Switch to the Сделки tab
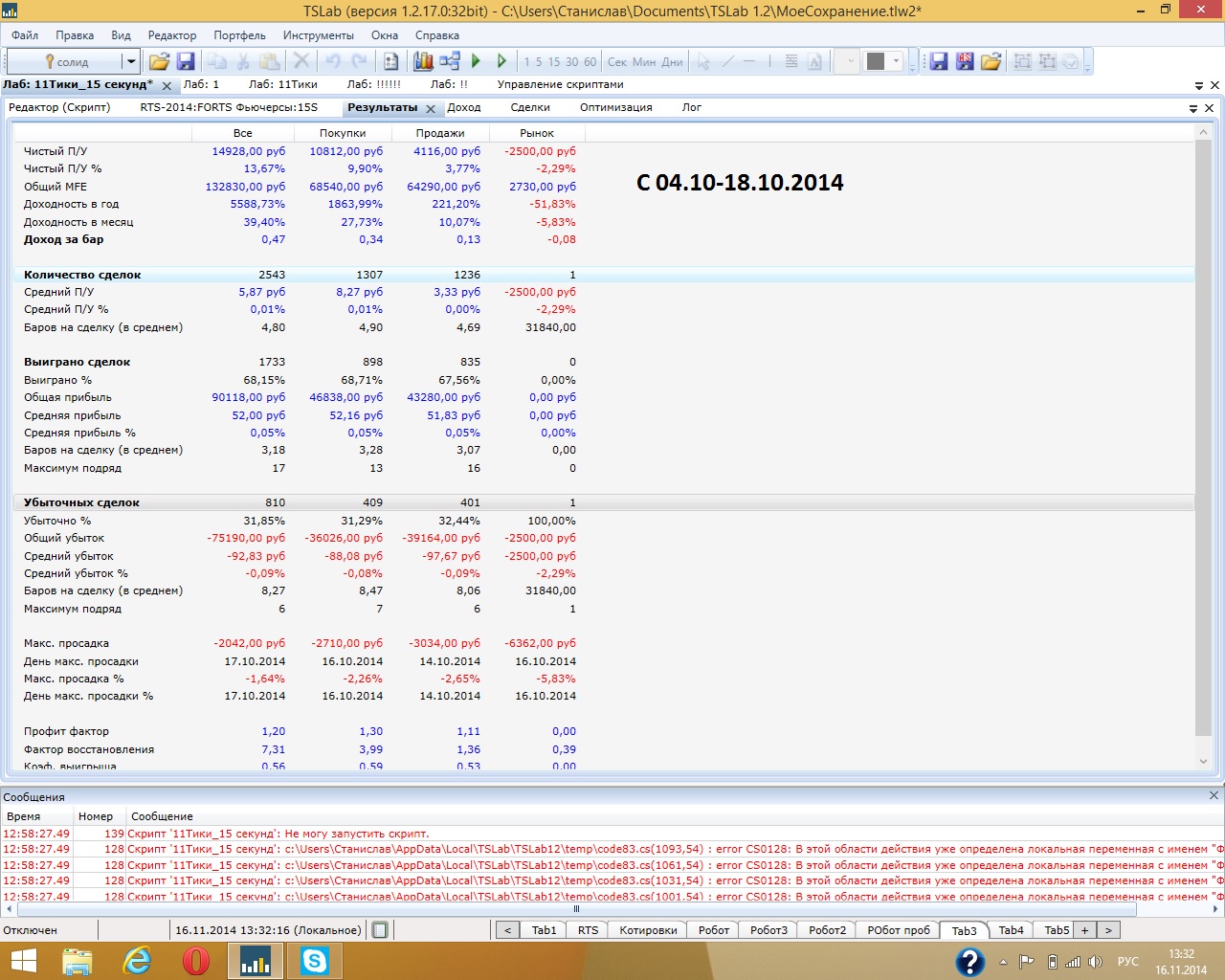Viewport: 1225px width, 980px height. tap(530, 107)
